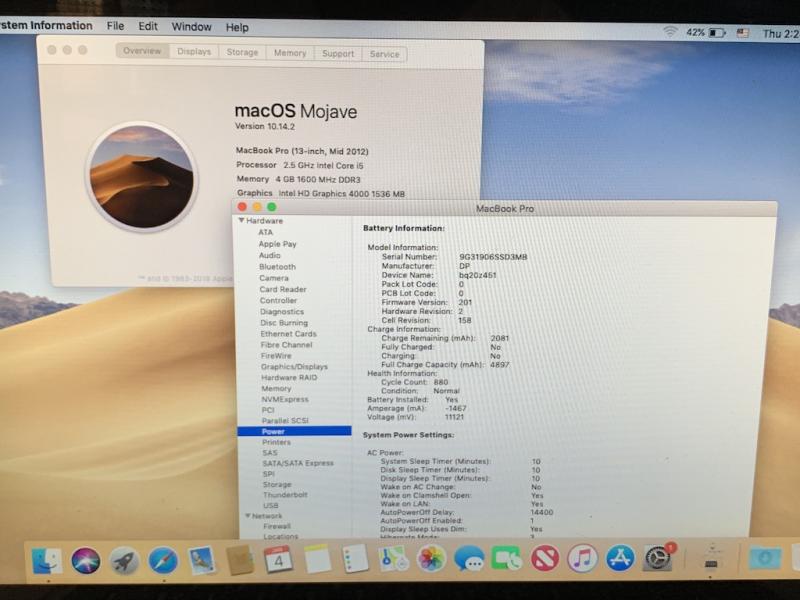
Task: Select Hardware RAID in the sidebar
Action: pos(289,378)
